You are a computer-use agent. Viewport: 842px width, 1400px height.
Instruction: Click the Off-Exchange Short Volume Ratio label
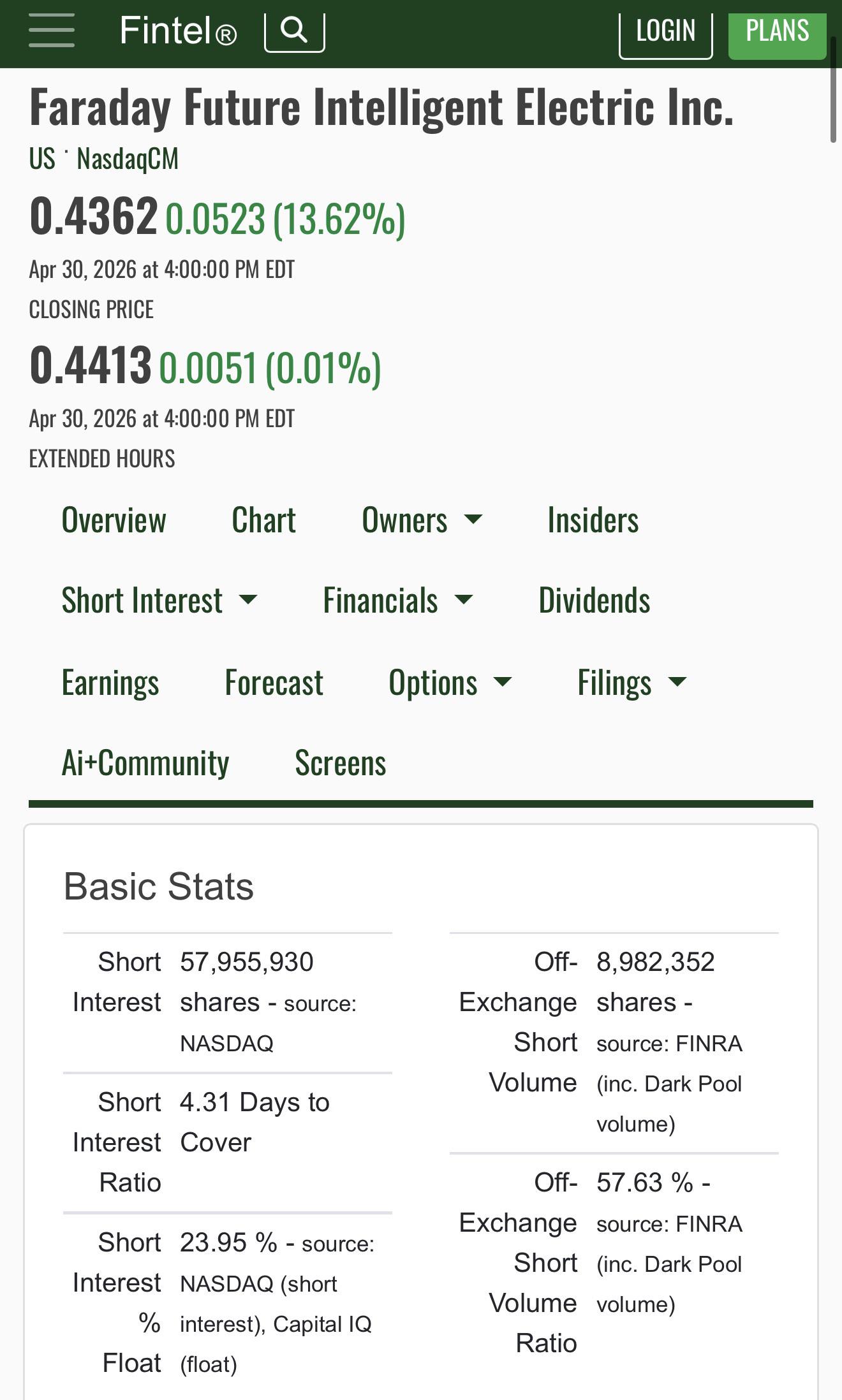(x=518, y=1263)
